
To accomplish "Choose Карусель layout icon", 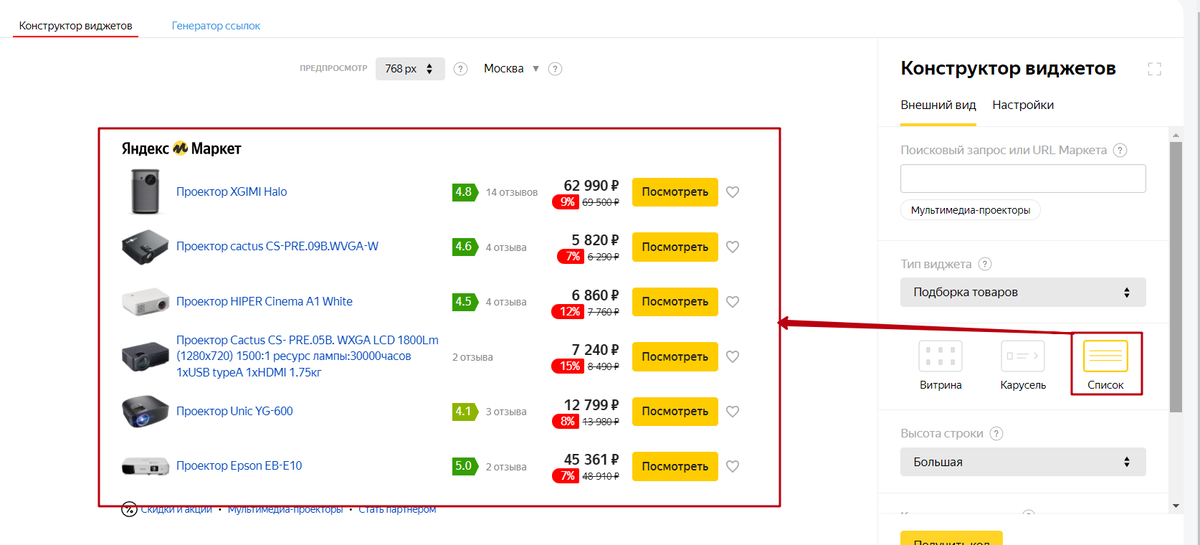I will click(x=1023, y=357).
